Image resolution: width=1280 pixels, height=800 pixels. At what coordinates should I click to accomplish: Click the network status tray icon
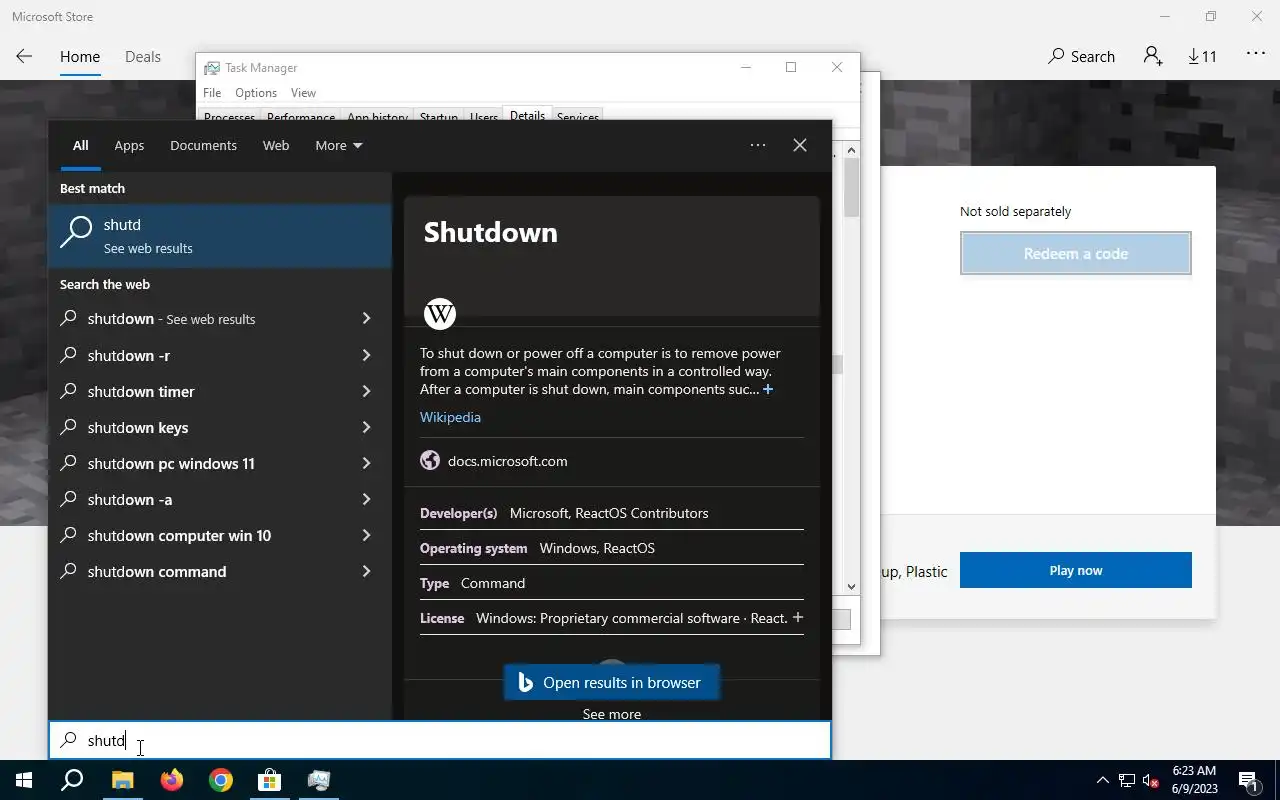[x=1127, y=780]
